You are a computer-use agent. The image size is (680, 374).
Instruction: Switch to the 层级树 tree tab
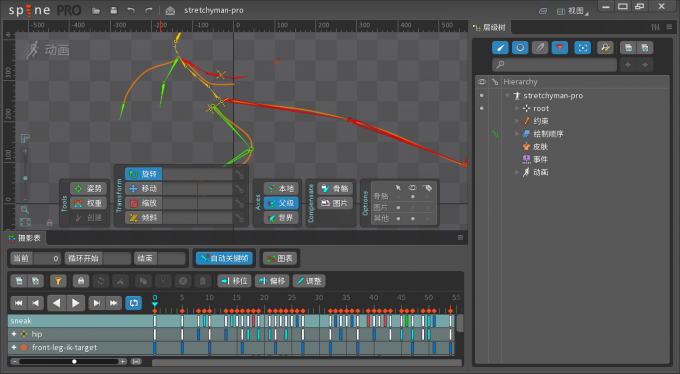click(x=490, y=27)
